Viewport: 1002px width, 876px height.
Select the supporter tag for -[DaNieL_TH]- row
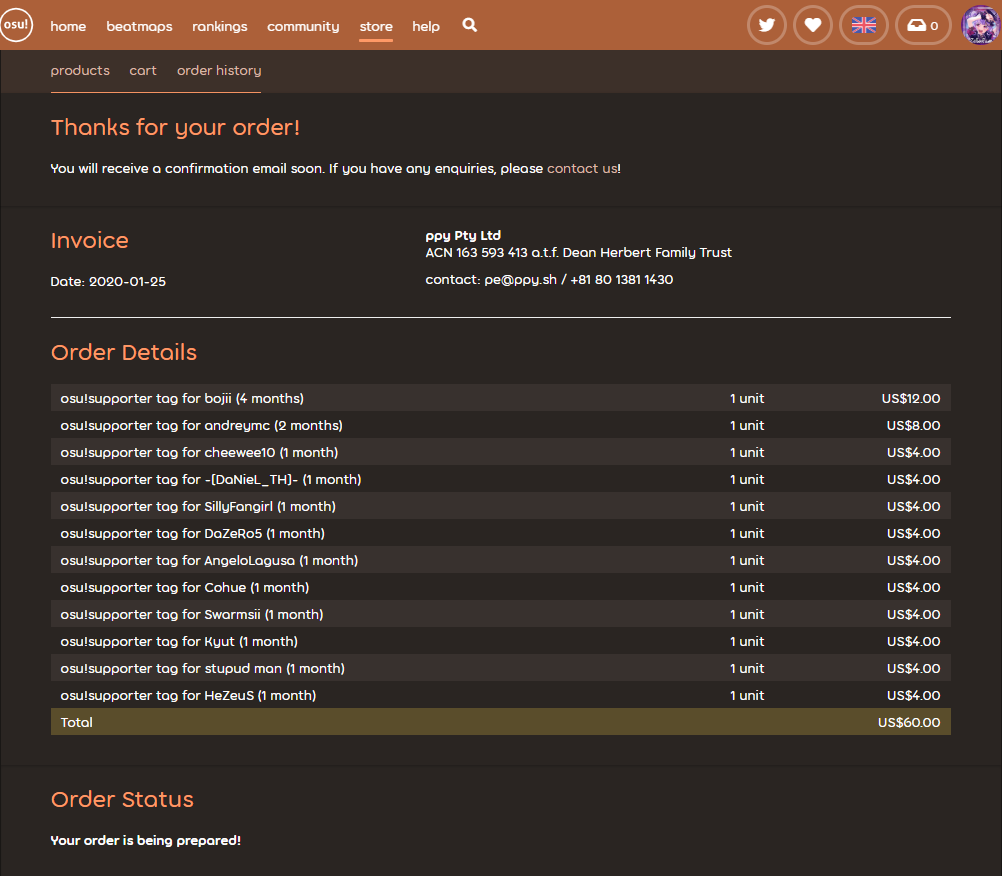pyautogui.click(x=501, y=479)
